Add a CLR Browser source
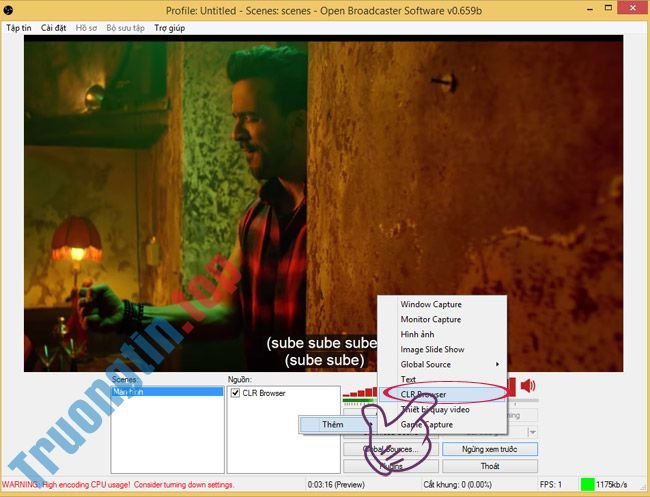Viewport: 650px width, 497px height. click(442, 394)
